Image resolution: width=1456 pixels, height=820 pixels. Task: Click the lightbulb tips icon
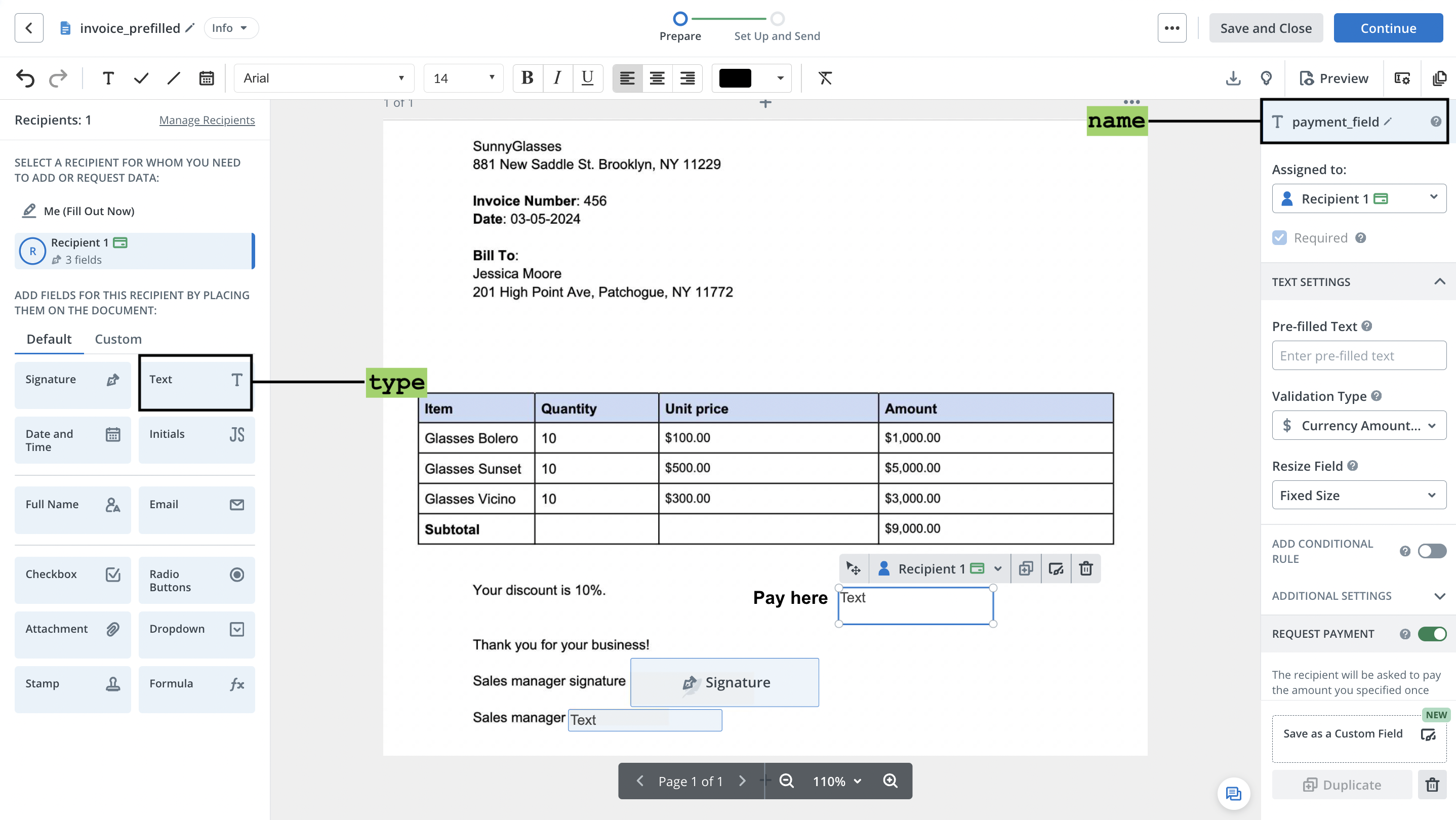coord(1266,78)
